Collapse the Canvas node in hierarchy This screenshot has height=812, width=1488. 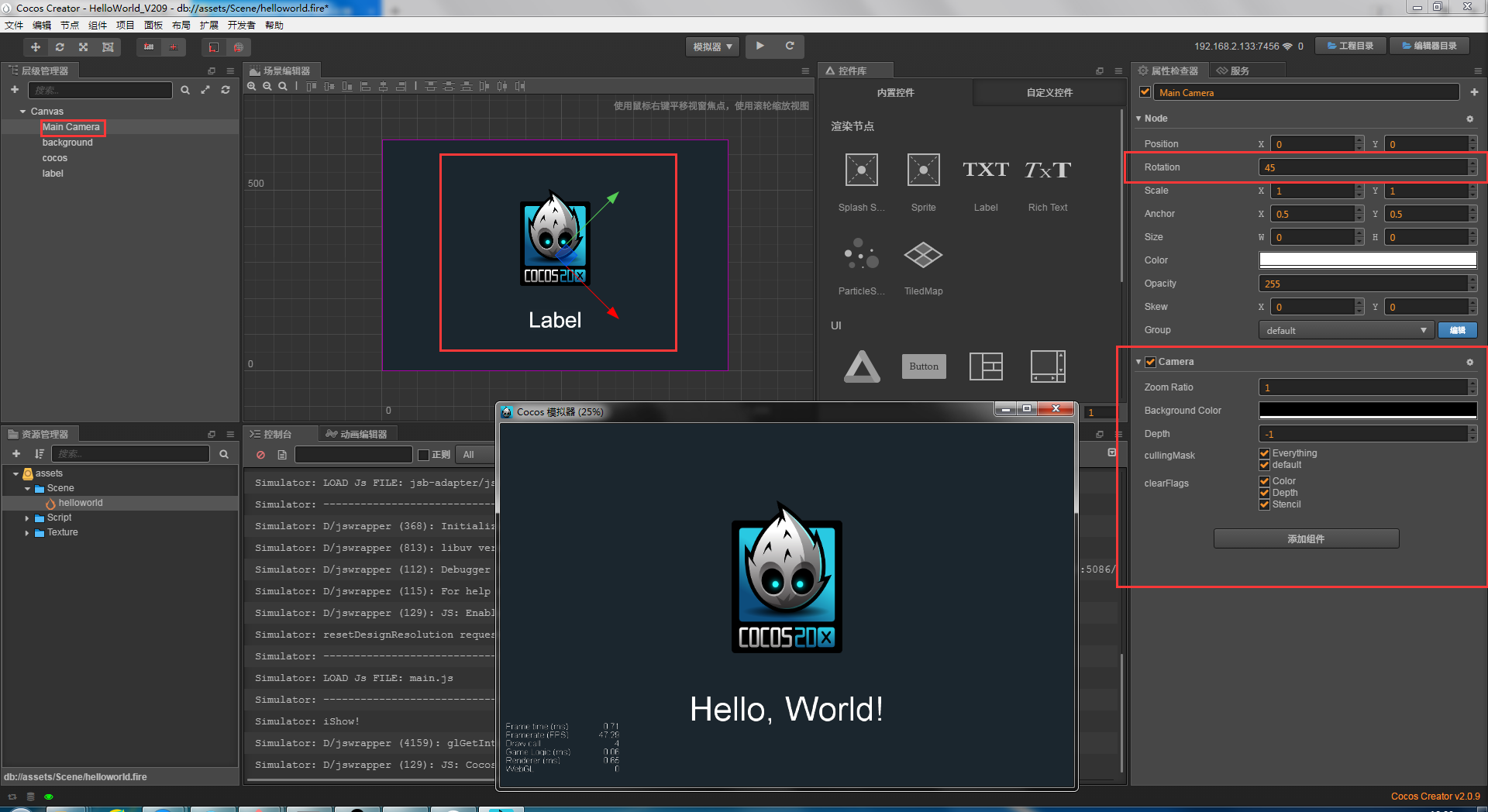22,112
